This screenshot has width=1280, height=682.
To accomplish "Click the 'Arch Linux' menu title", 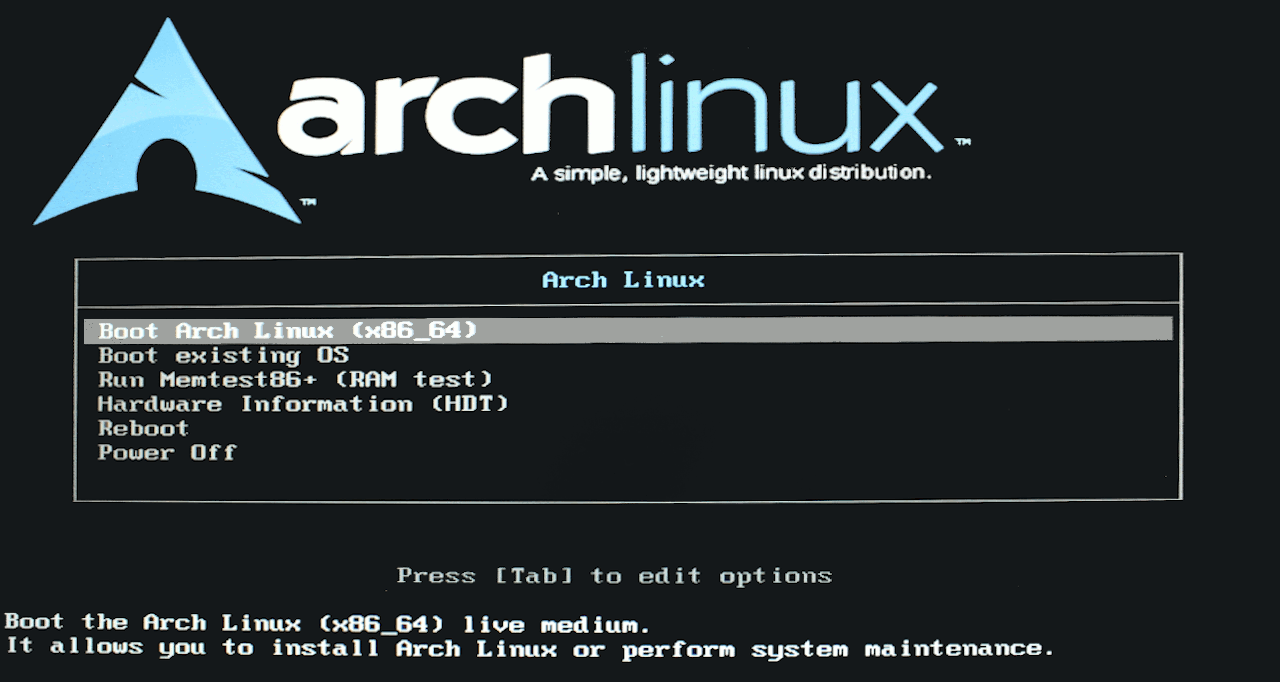I will [x=625, y=280].
